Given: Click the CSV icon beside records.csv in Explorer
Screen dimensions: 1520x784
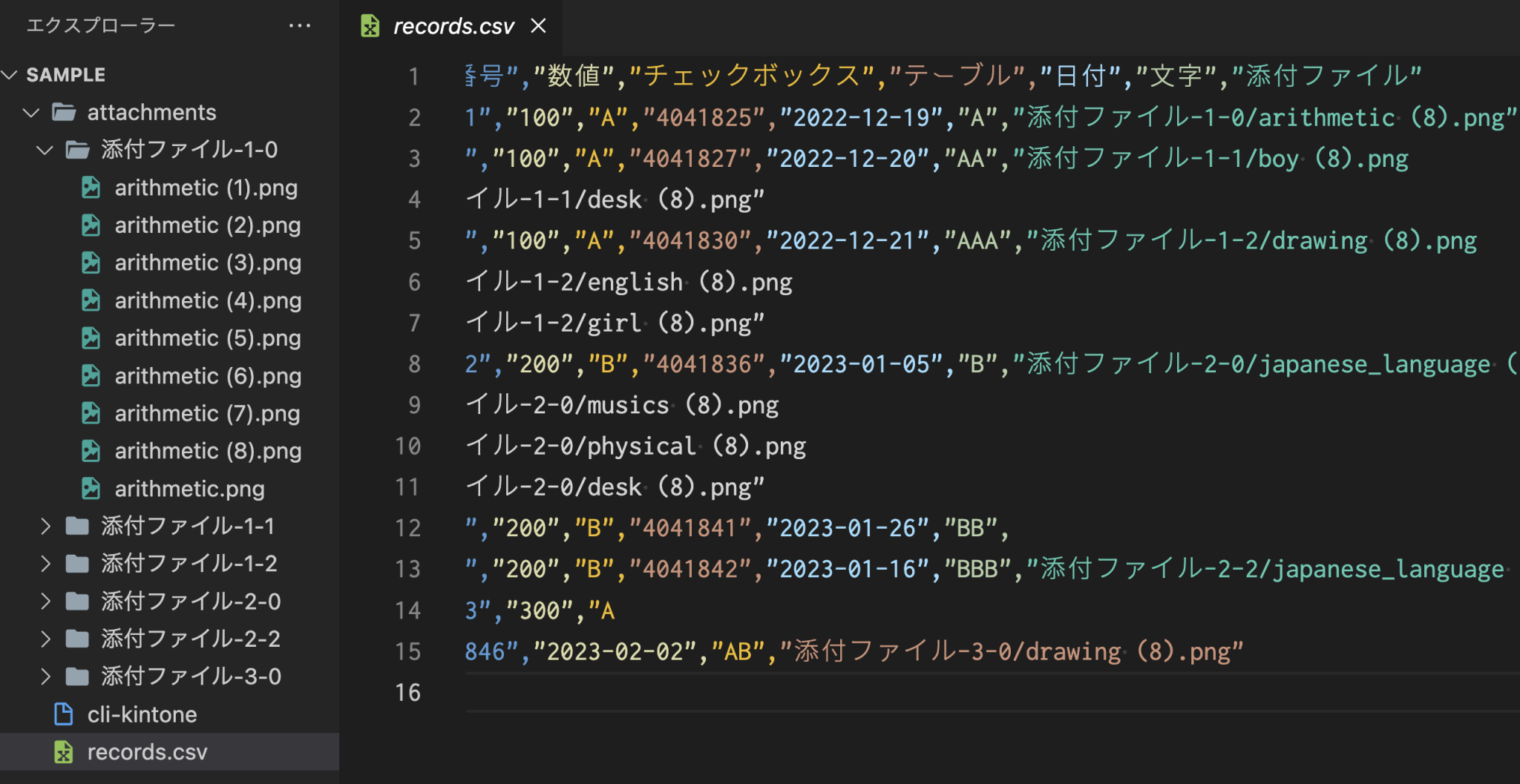Looking at the screenshot, I should pyautogui.click(x=63, y=751).
